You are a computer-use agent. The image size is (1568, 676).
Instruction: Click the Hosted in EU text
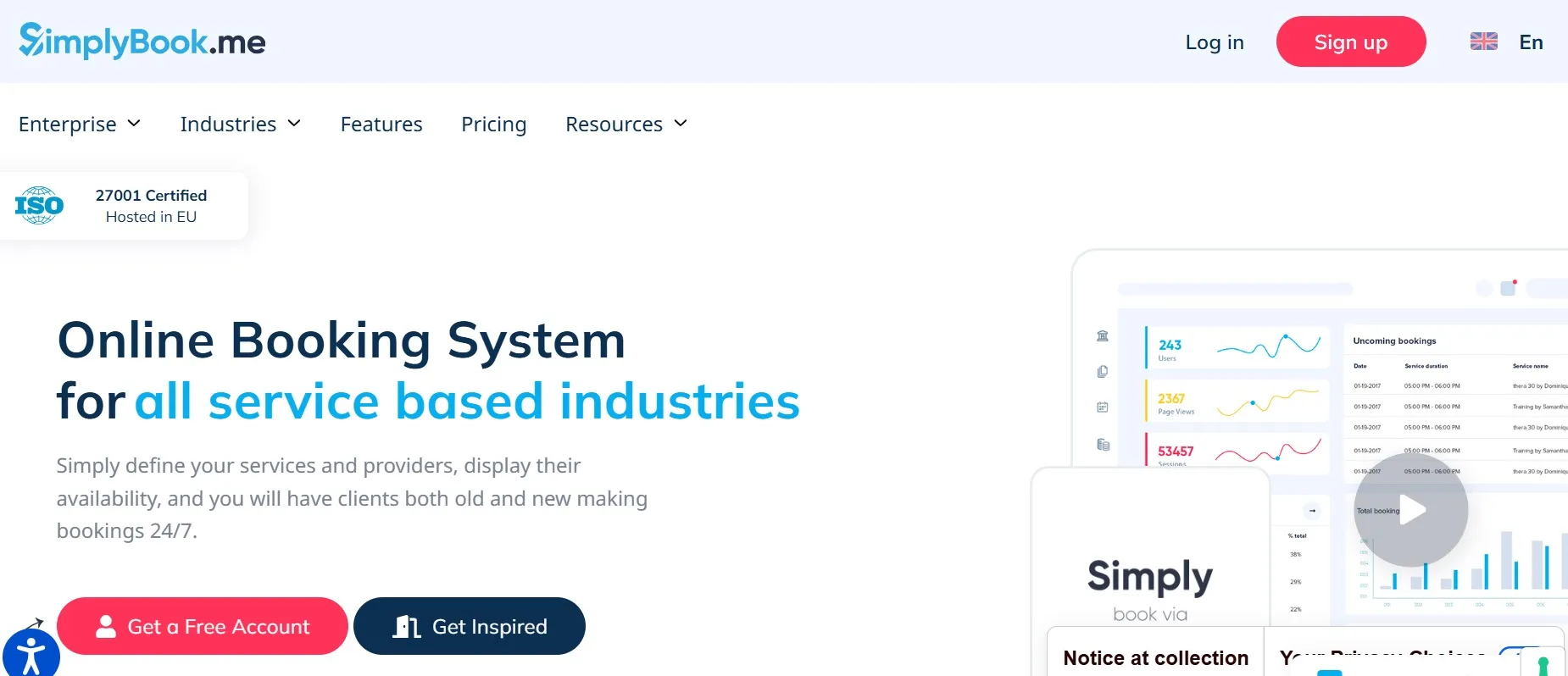coord(151,217)
